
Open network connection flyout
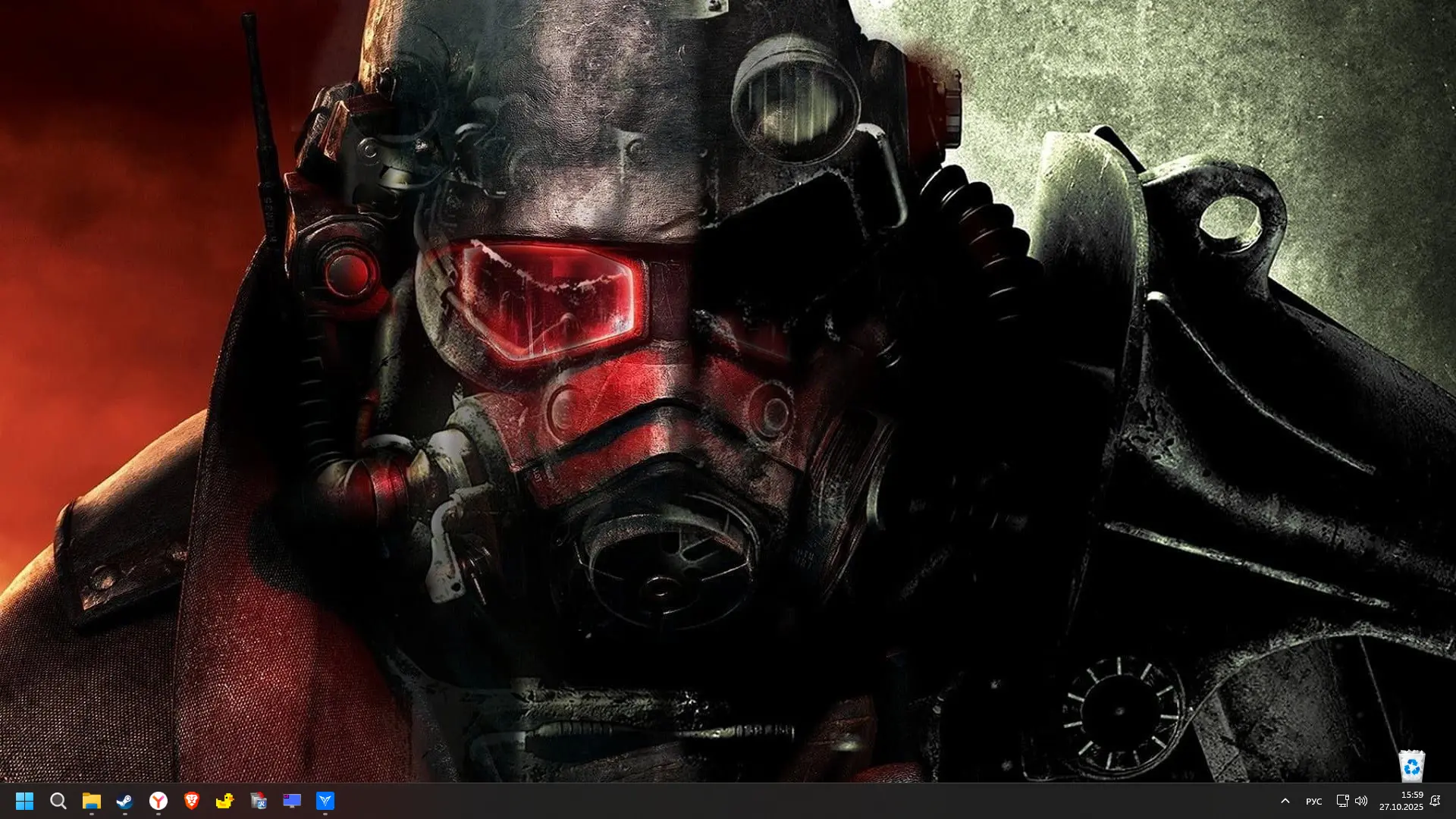[1341, 801]
